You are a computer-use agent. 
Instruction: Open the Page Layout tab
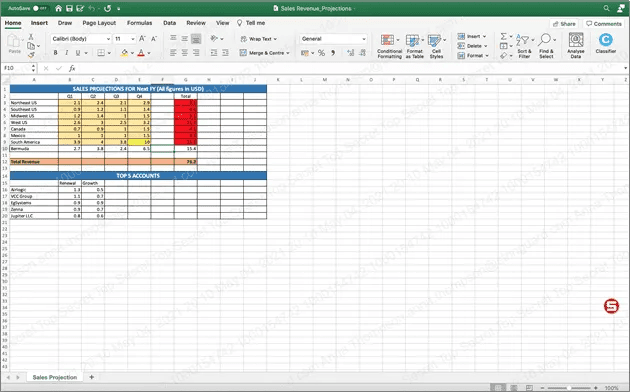[99, 23]
